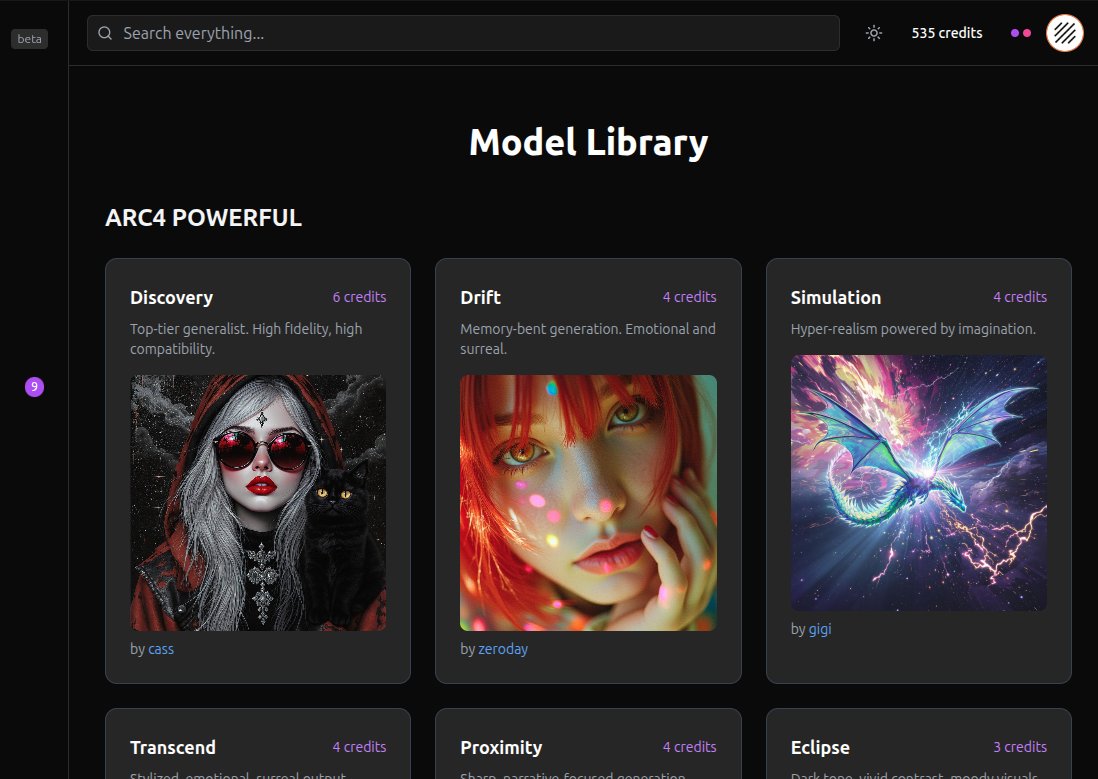Click the 'Top-tier generalist' description text
Image resolution: width=1098 pixels, height=779 pixels.
tap(246, 338)
